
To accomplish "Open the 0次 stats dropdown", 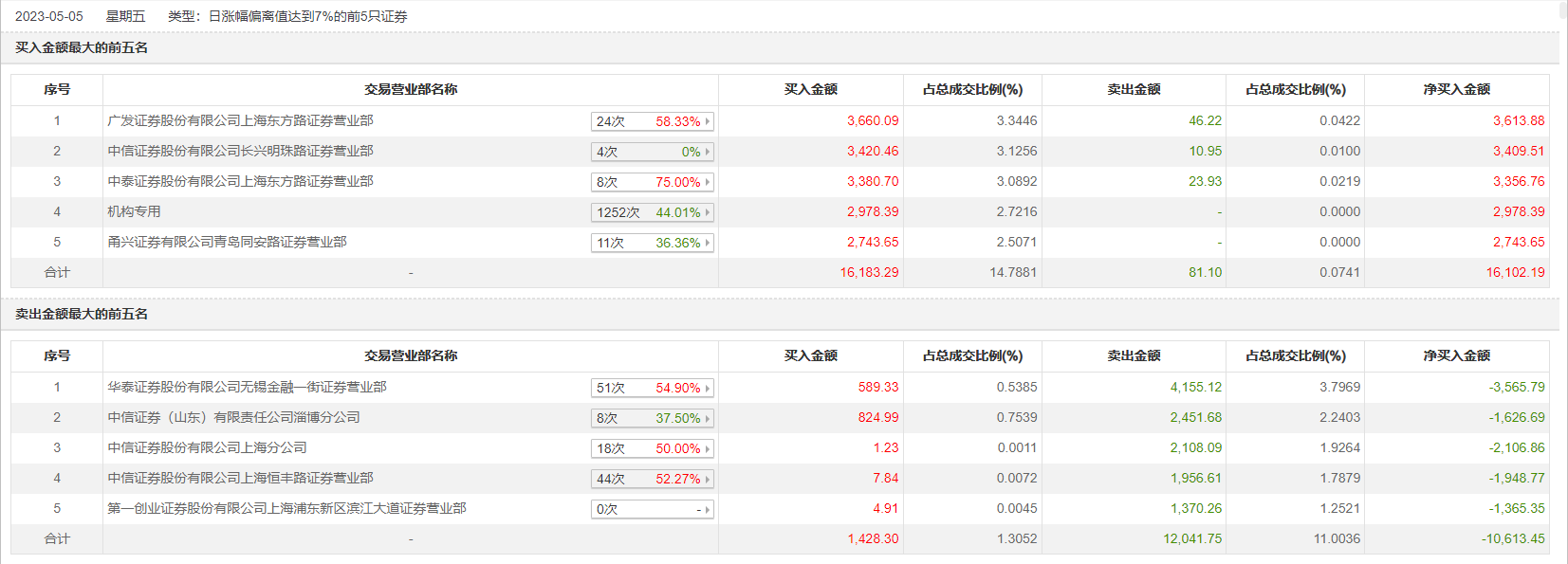I will [x=652, y=509].
